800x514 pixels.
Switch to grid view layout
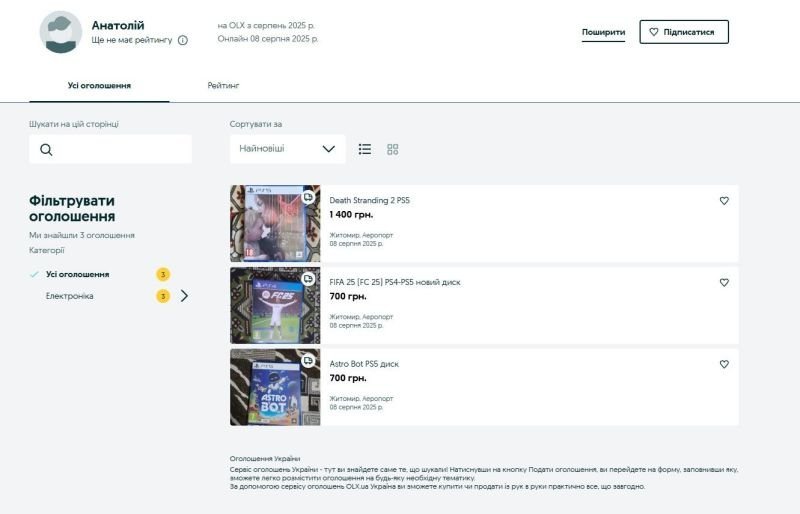(x=393, y=149)
